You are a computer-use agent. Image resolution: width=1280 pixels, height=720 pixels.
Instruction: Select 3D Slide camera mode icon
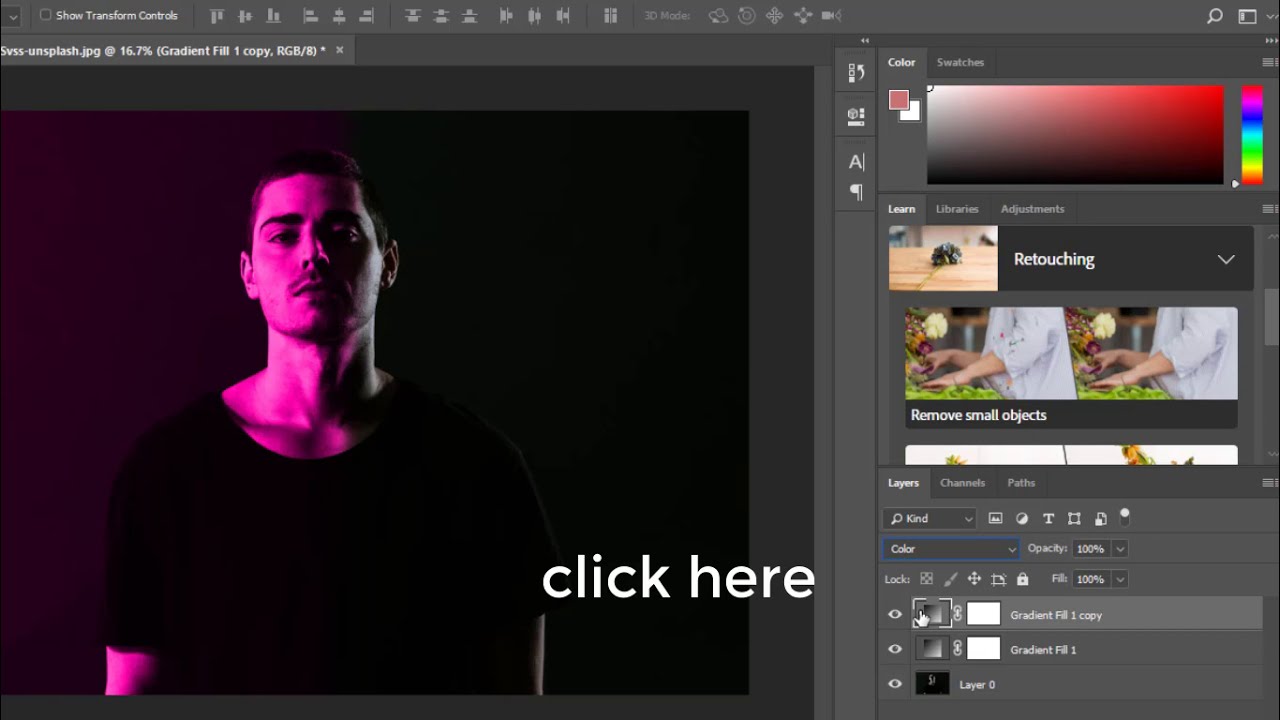coord(802,15)
